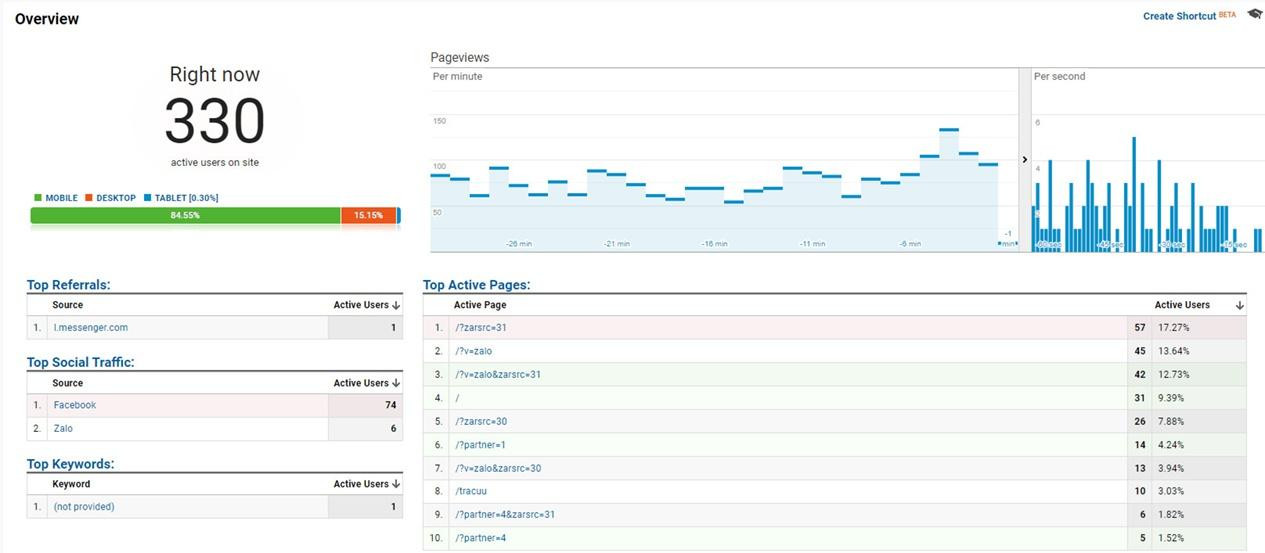Click the orange 15.15% desktop bar segment
The image size is (1265, 553).
click(368, 215)
